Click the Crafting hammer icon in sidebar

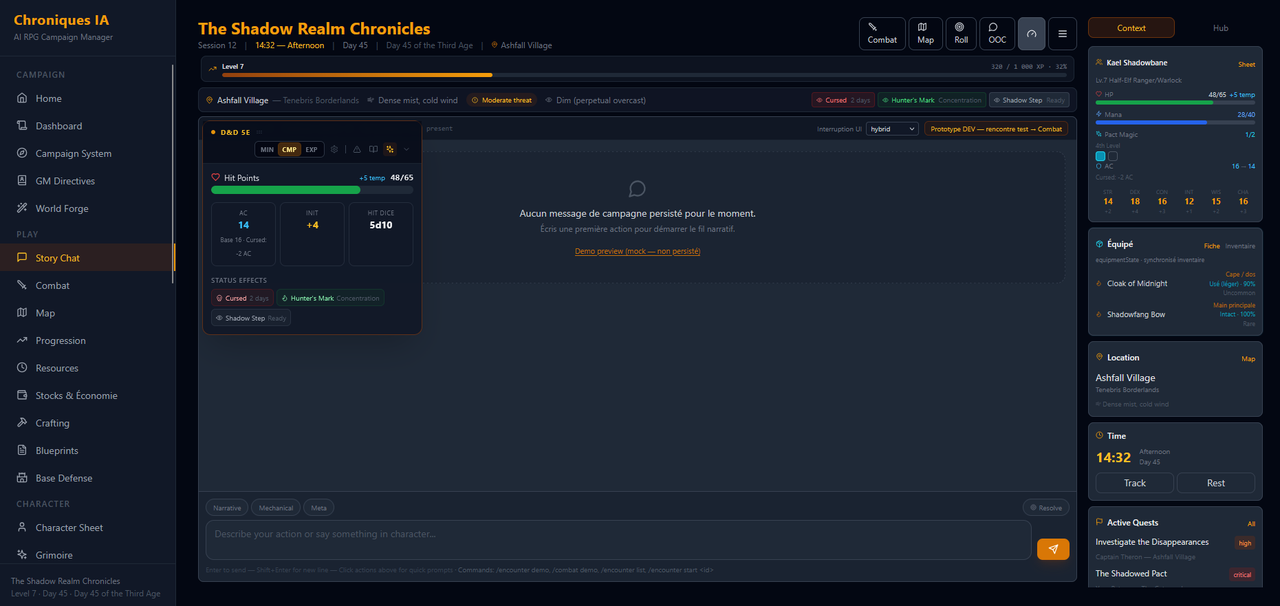click(x=23, y=423)
